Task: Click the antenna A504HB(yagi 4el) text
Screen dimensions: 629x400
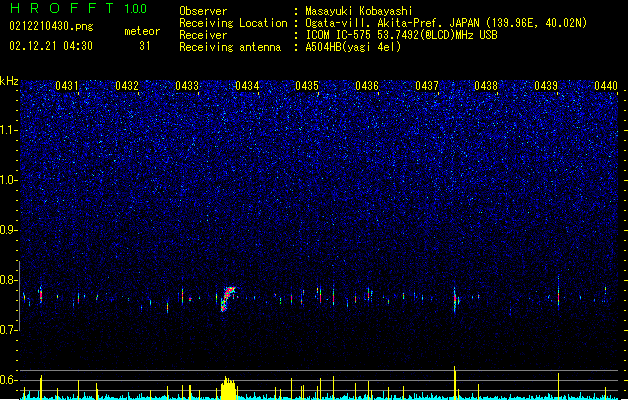Action: coord(353,47)
